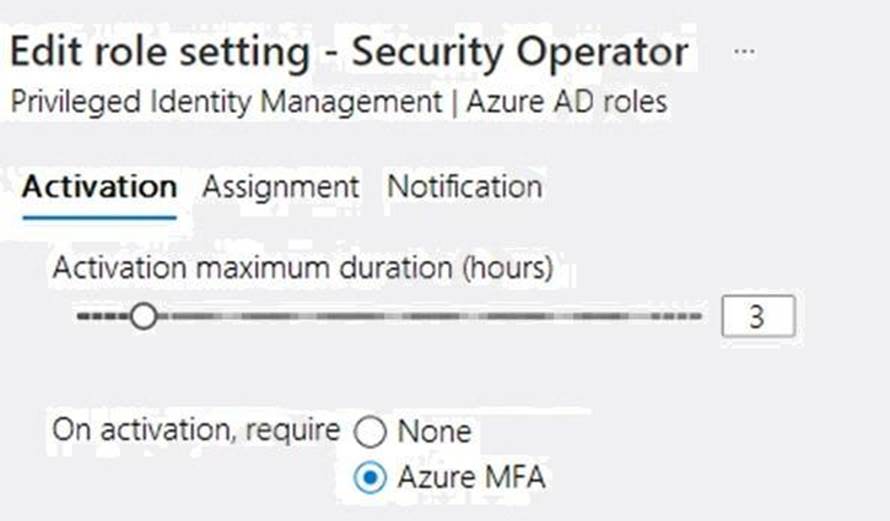This screenshot has height=521, width=890.
Task: Click the 'Edit role setting - Security Operator' title
Action: 348,52
